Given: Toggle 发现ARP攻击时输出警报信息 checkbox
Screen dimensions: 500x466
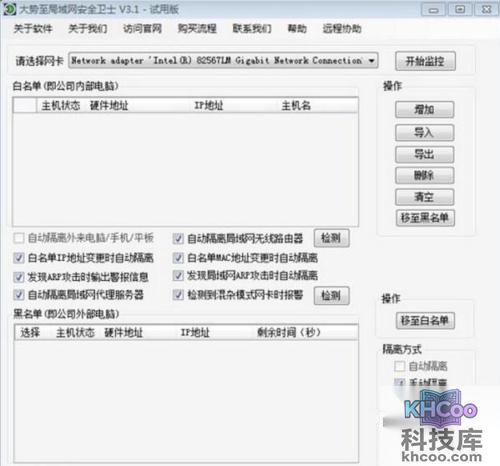Looking at the screenshot, I should 19,277.
